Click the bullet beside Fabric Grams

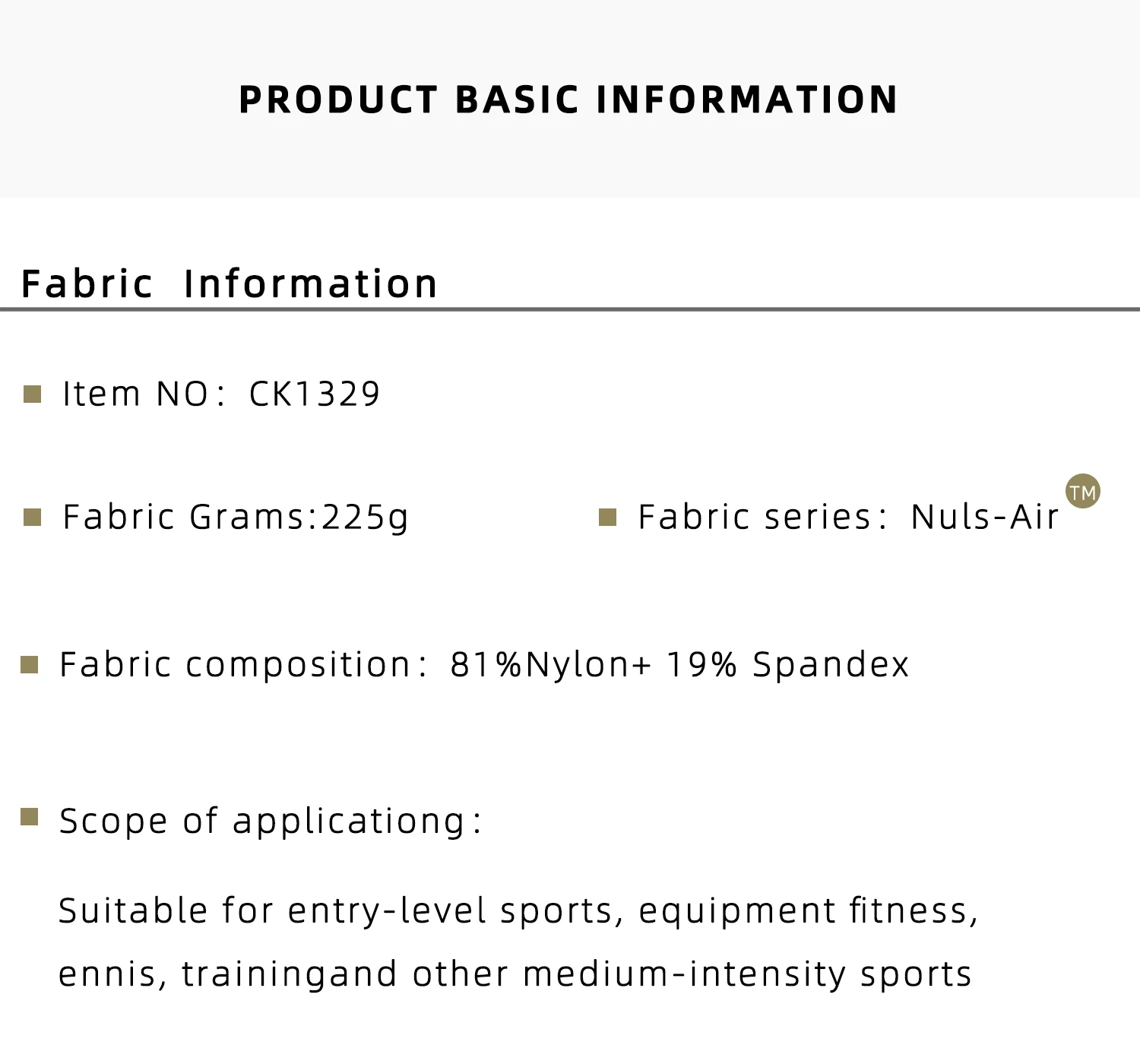coord(32,518)
